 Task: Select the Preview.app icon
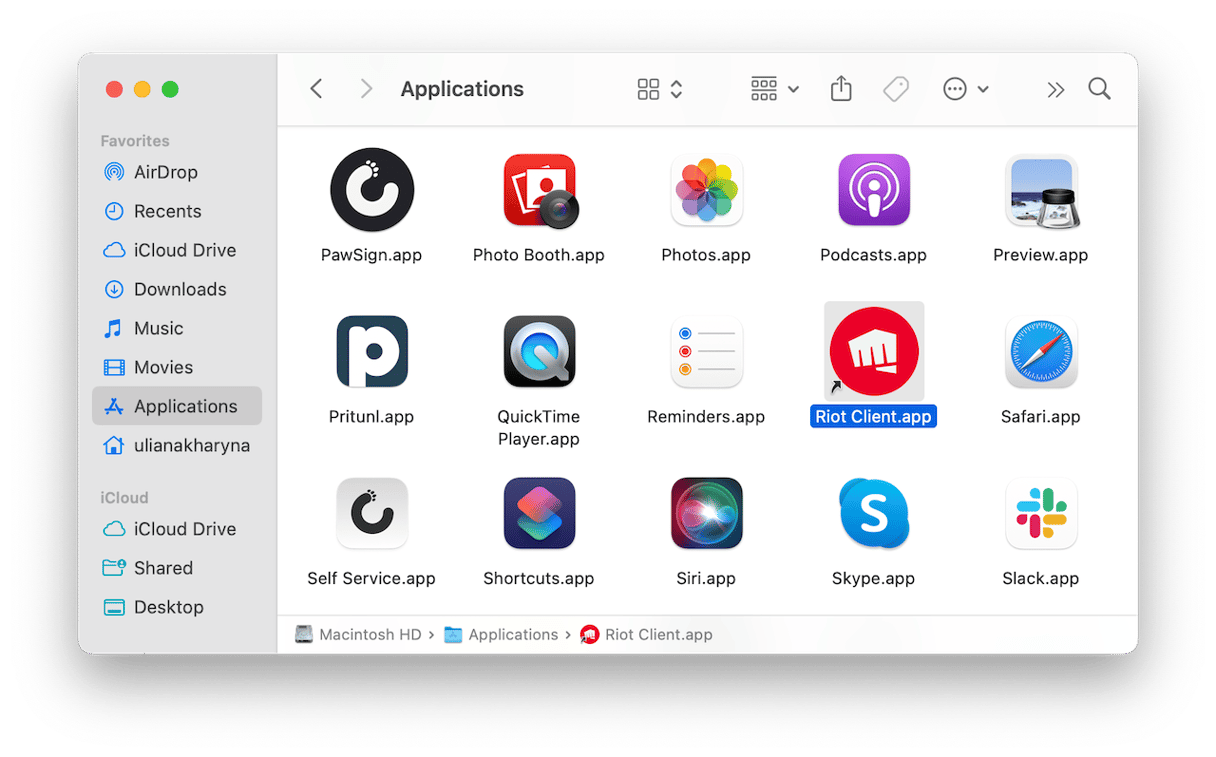pyautogui.click(x=1041, y=190)
